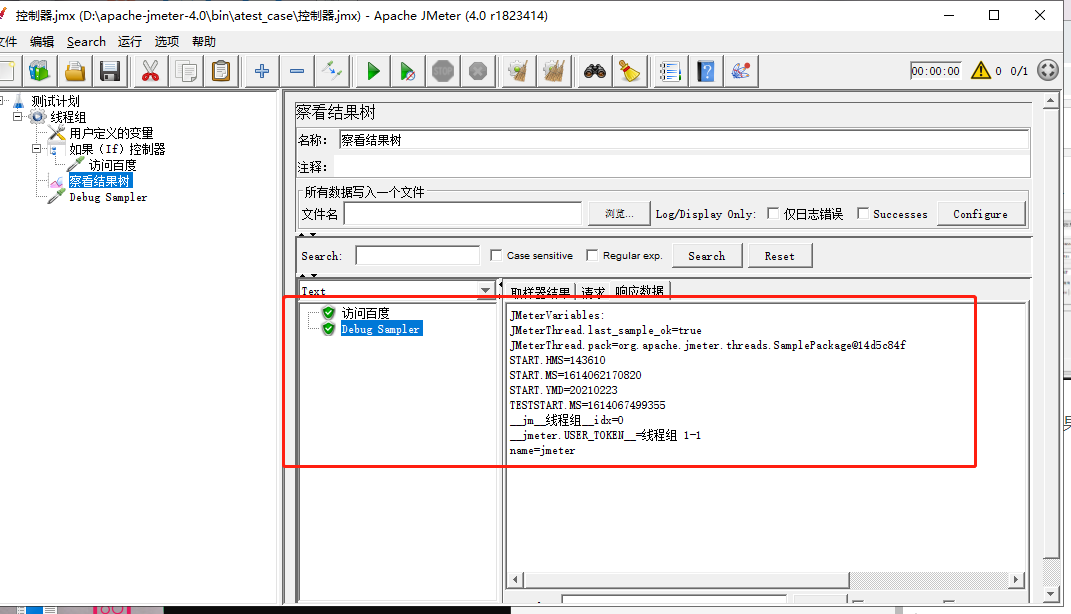Viewport: 1071px width, 614px height.
Task: Clear results single broom icon
Action: pyautogui.click(x=519, y=71)
